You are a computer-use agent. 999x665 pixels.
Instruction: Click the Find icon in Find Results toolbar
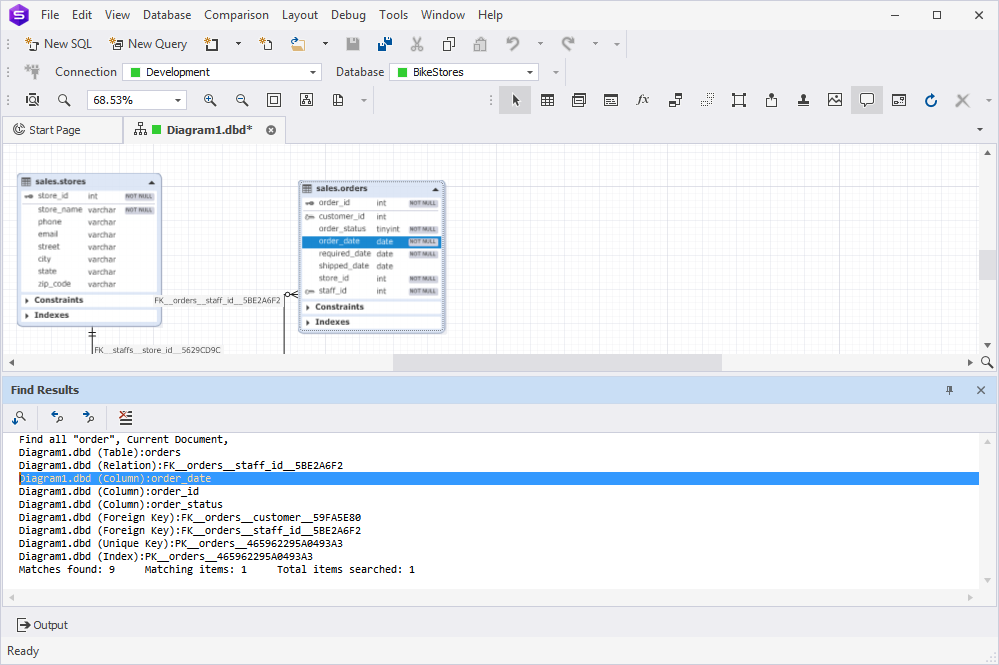click(19, 418)
